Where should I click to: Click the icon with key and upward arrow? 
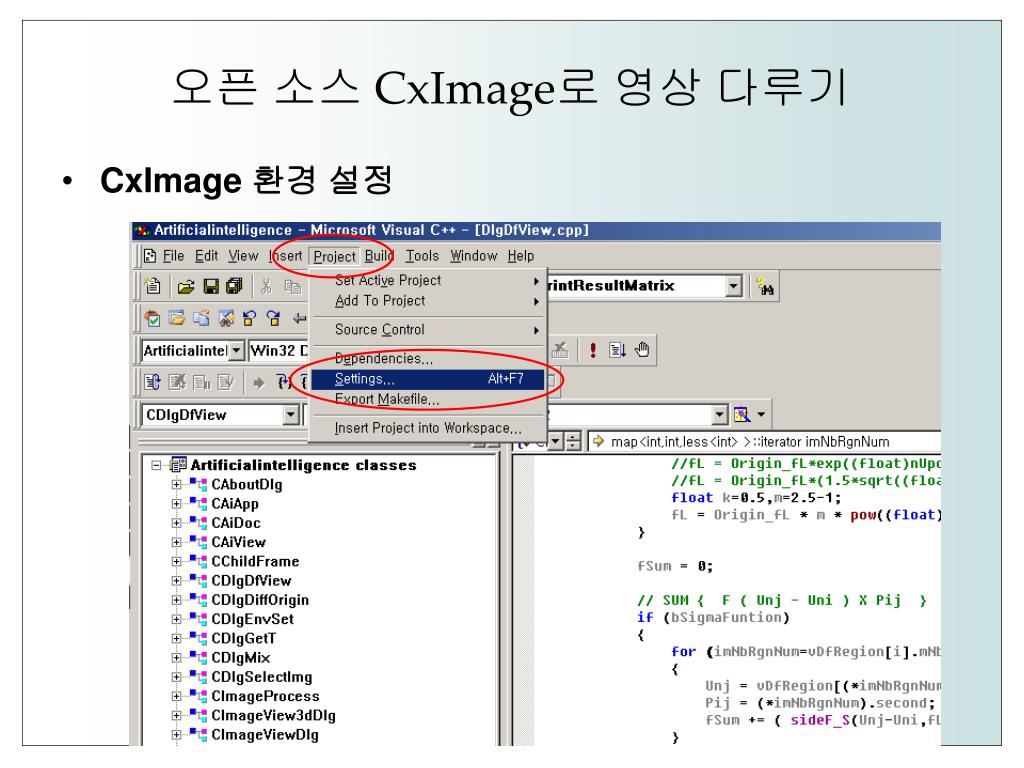click(249, 318)
